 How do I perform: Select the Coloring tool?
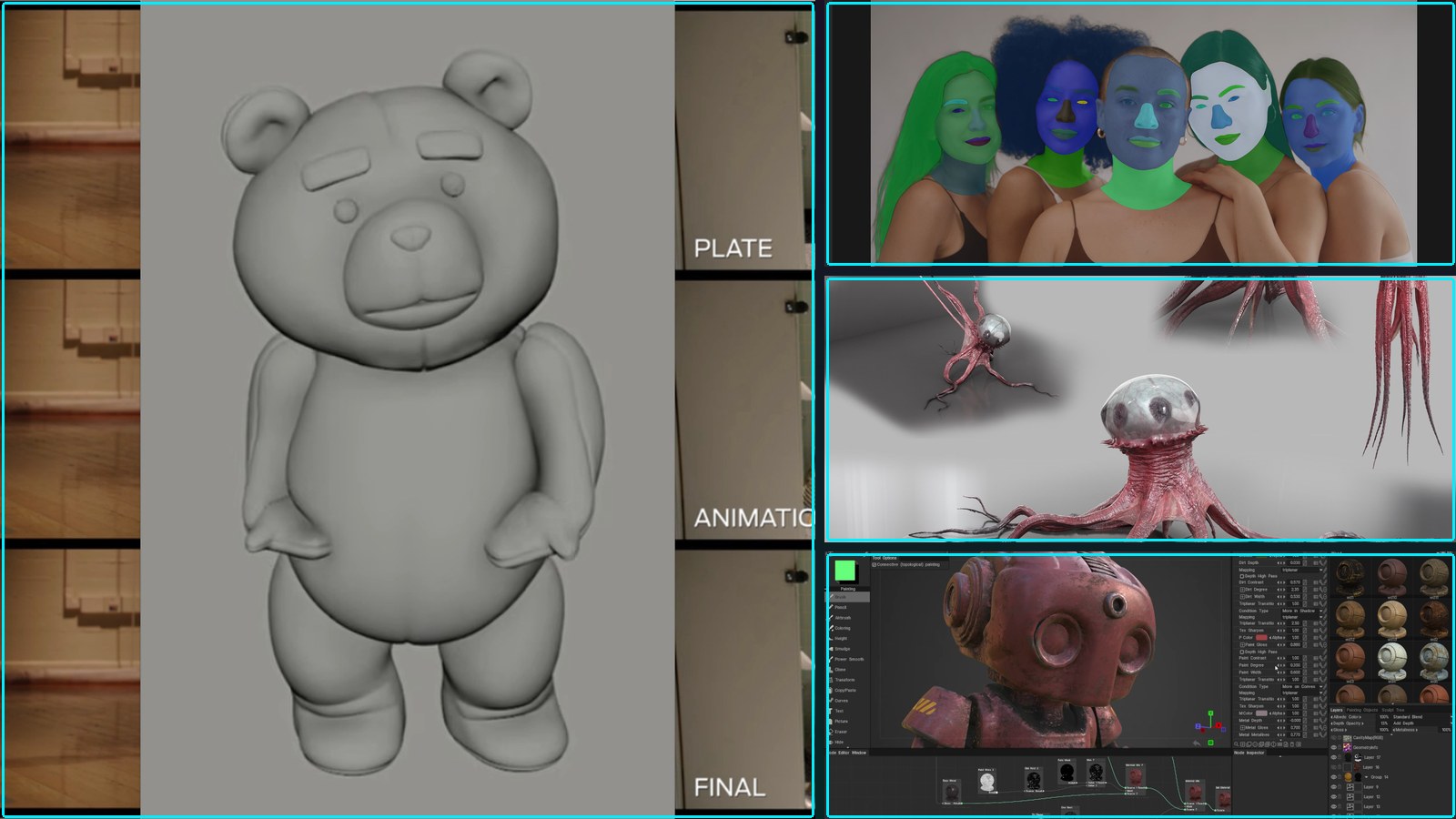(x=848, y=628)
